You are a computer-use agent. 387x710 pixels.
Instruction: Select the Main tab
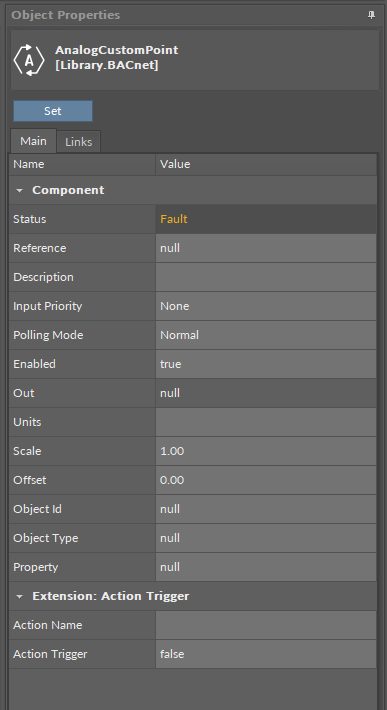pos(33,141)
